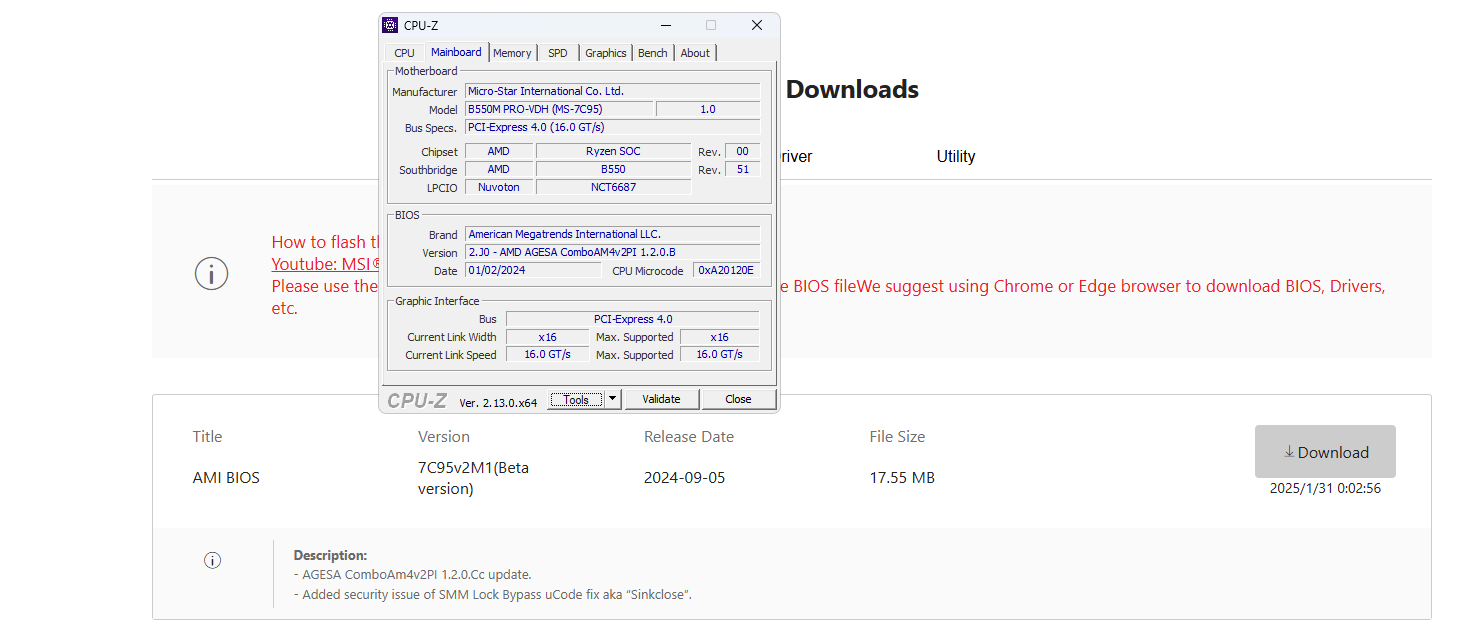Click the Chipset Ryzen SOC field
Viewport: 1463px width, 628px height.
pos(613,151)
